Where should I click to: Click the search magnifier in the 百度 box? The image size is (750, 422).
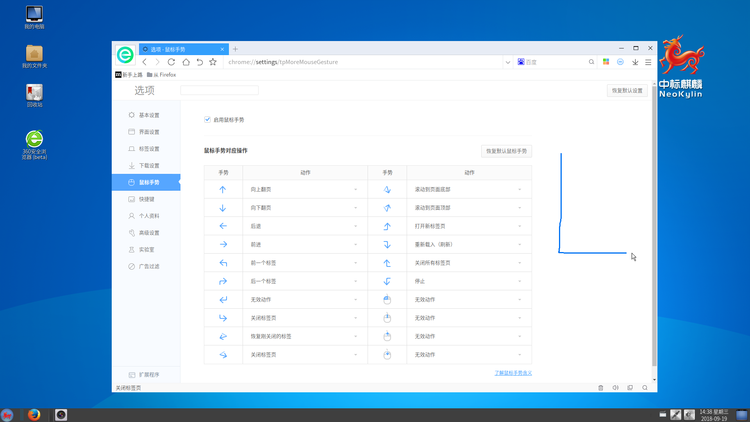click(592, 62)
